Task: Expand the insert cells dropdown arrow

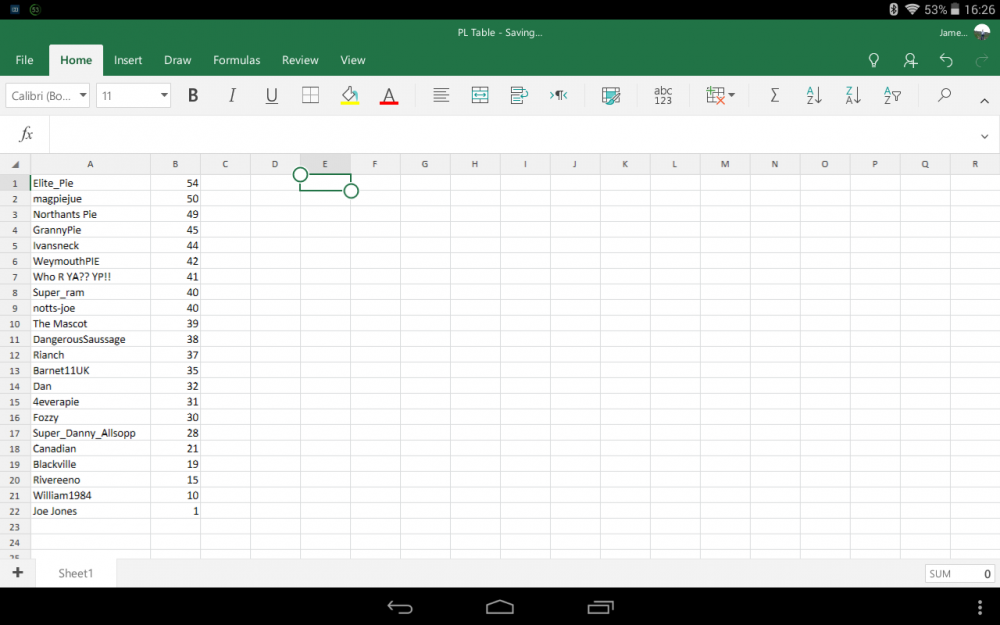Action: 733,95
